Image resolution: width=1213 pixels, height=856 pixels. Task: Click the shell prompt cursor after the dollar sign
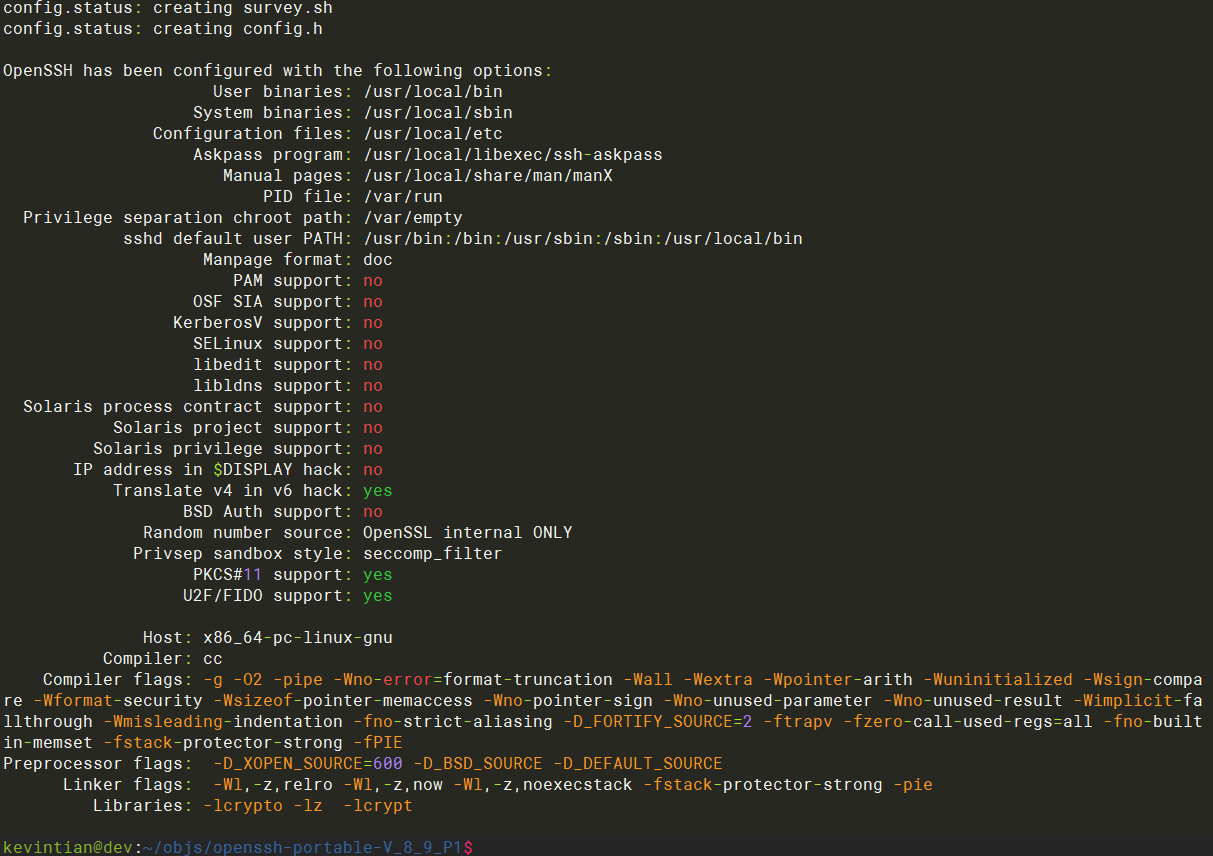point(480,847)
